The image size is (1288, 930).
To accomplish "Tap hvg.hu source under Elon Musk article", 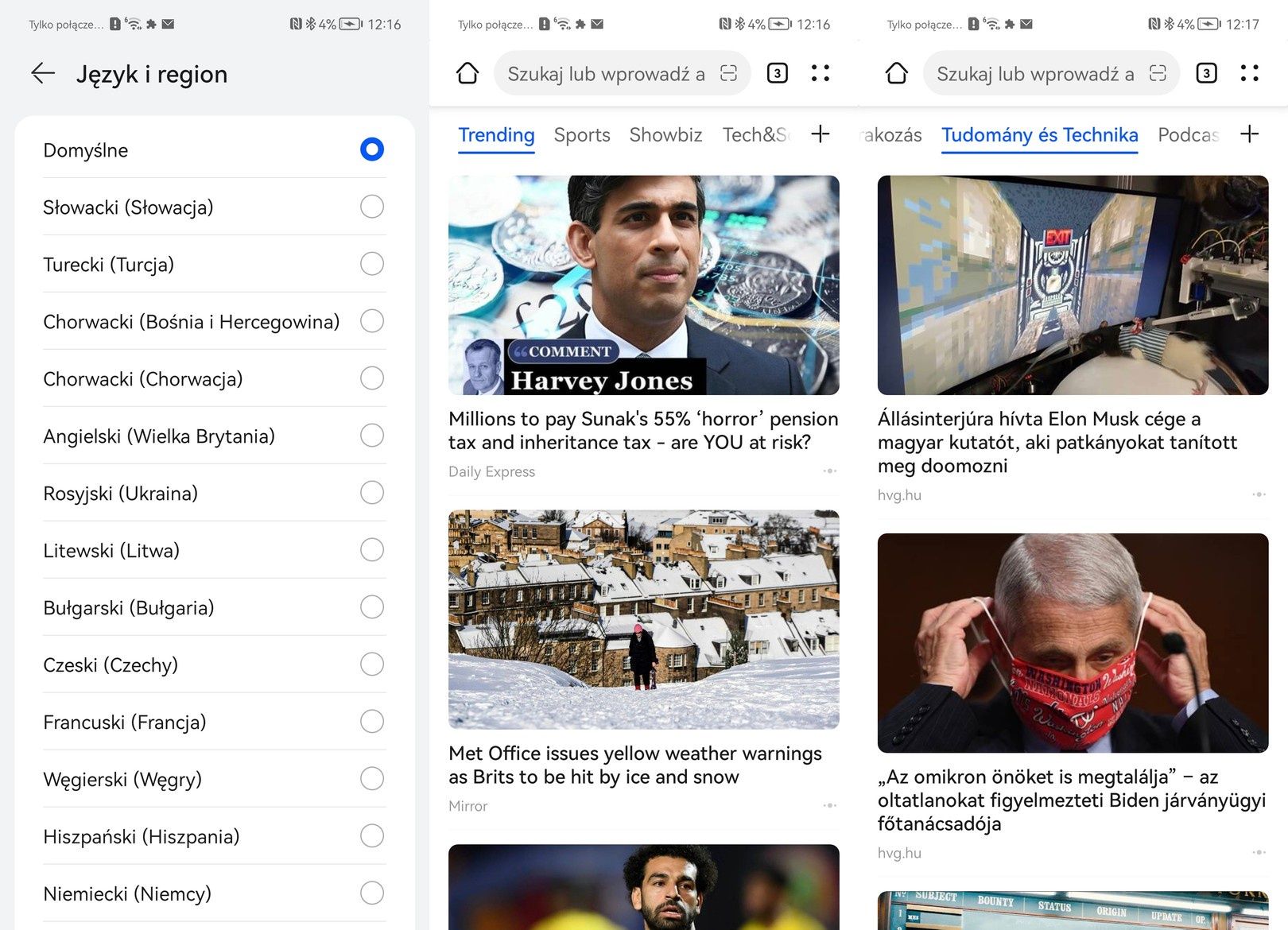I will point(899,494).
